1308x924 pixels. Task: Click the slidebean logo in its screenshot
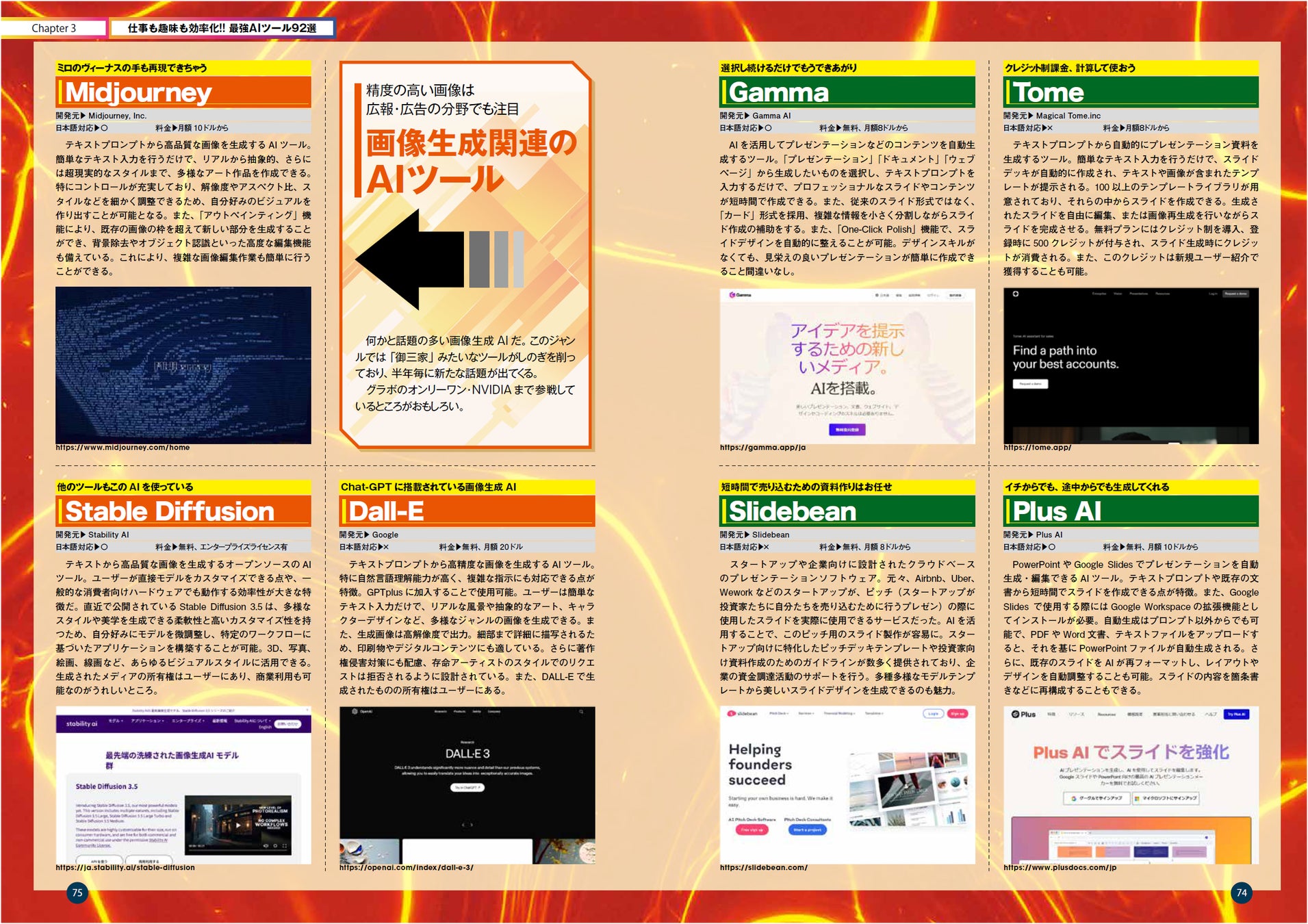coord(743,713)
